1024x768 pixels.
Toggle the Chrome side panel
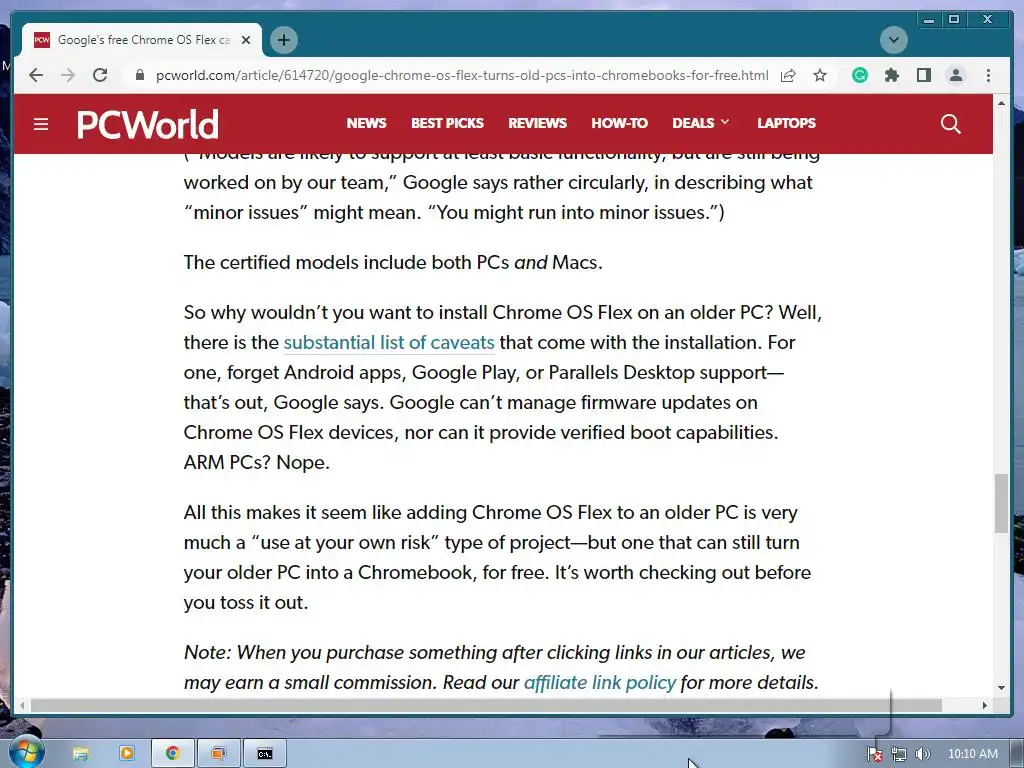pyautogui.click(x=924, y=75)
